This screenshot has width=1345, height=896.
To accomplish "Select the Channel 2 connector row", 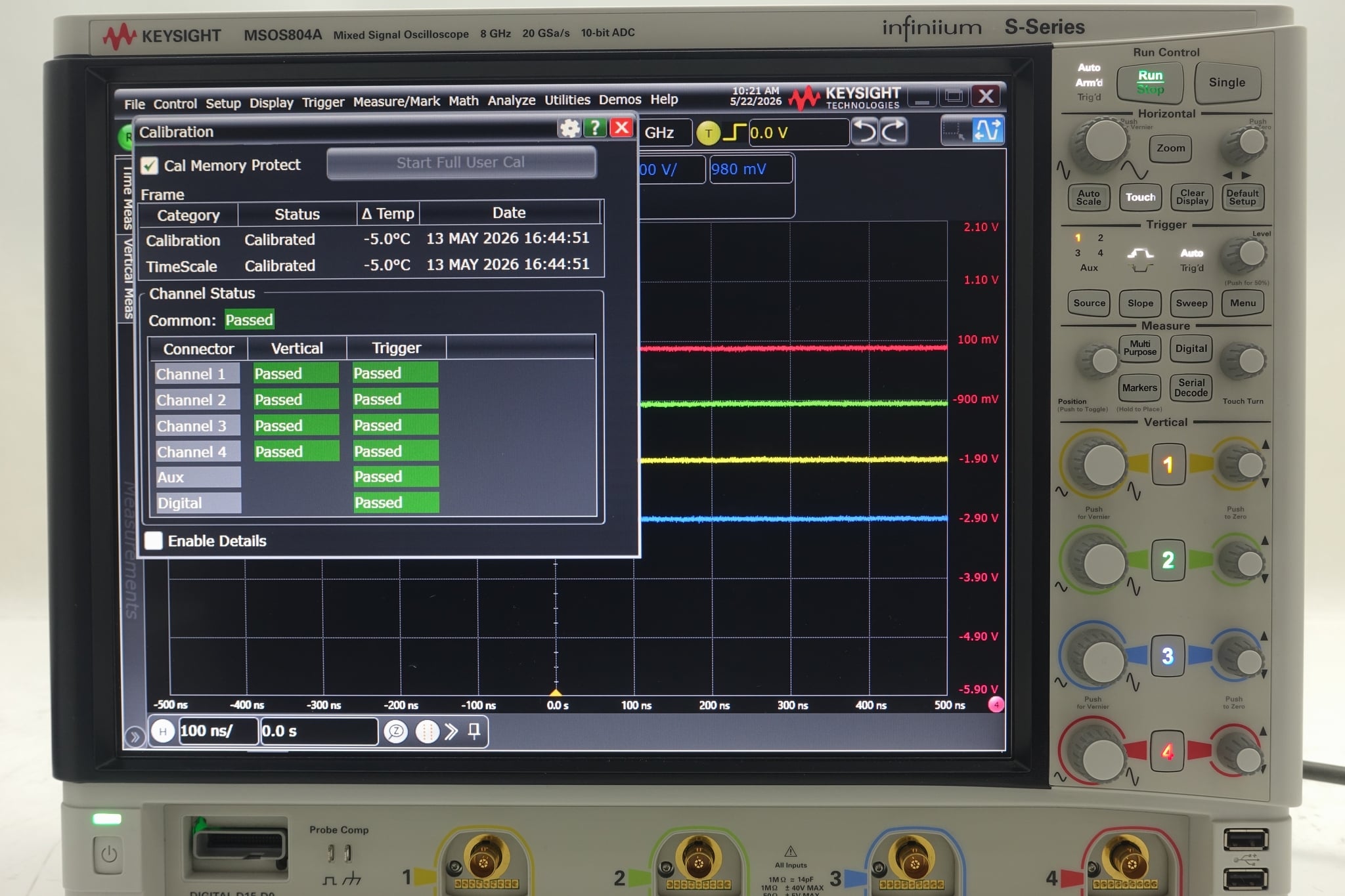I will tap(197, 400).
